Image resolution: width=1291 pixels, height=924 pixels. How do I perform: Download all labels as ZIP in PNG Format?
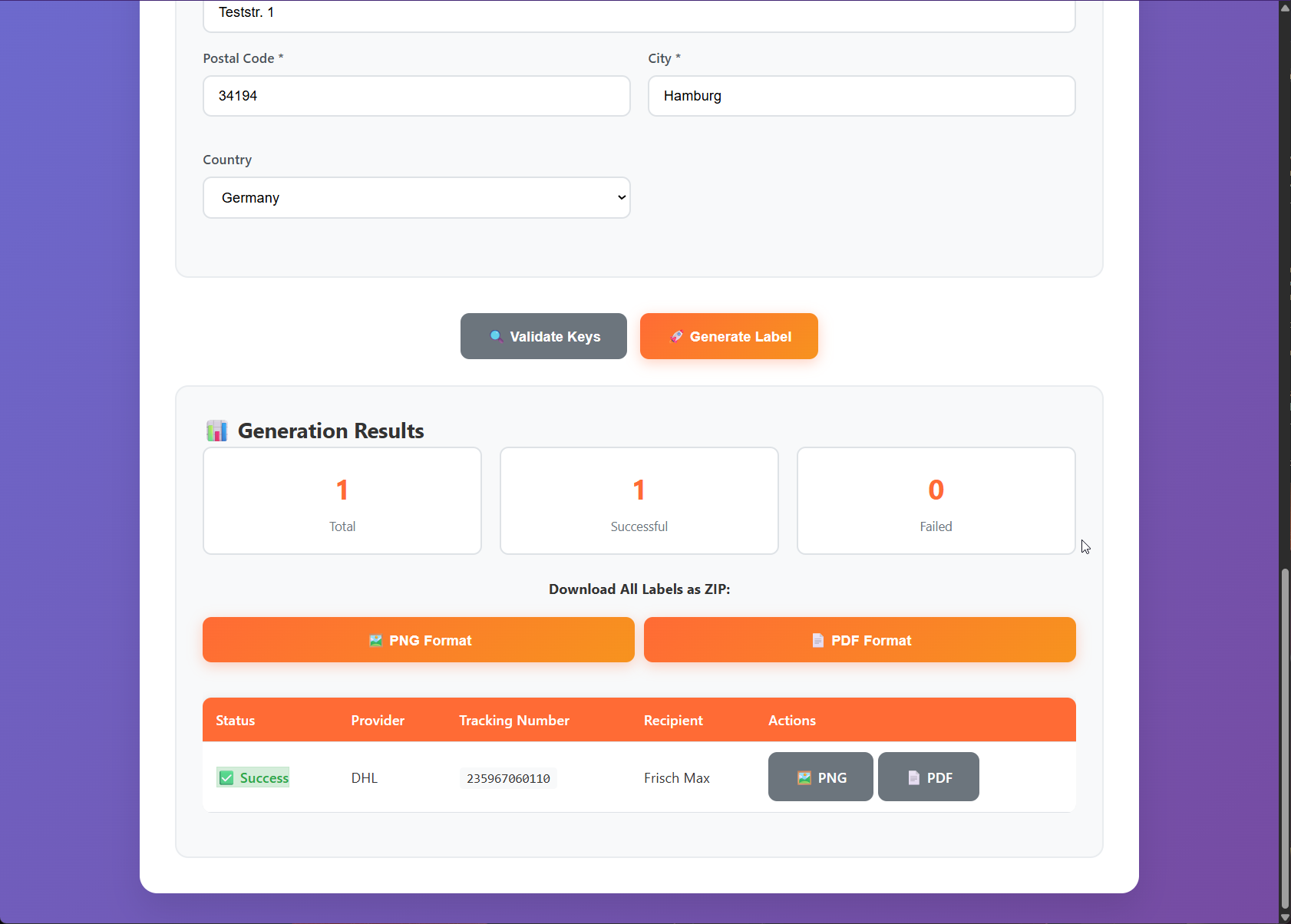click(418, 639)
